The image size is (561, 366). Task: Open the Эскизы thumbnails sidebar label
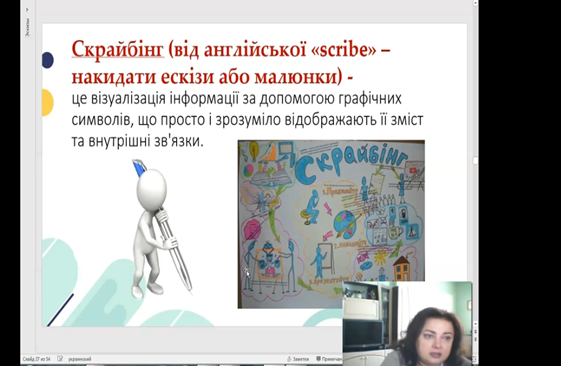28,27
